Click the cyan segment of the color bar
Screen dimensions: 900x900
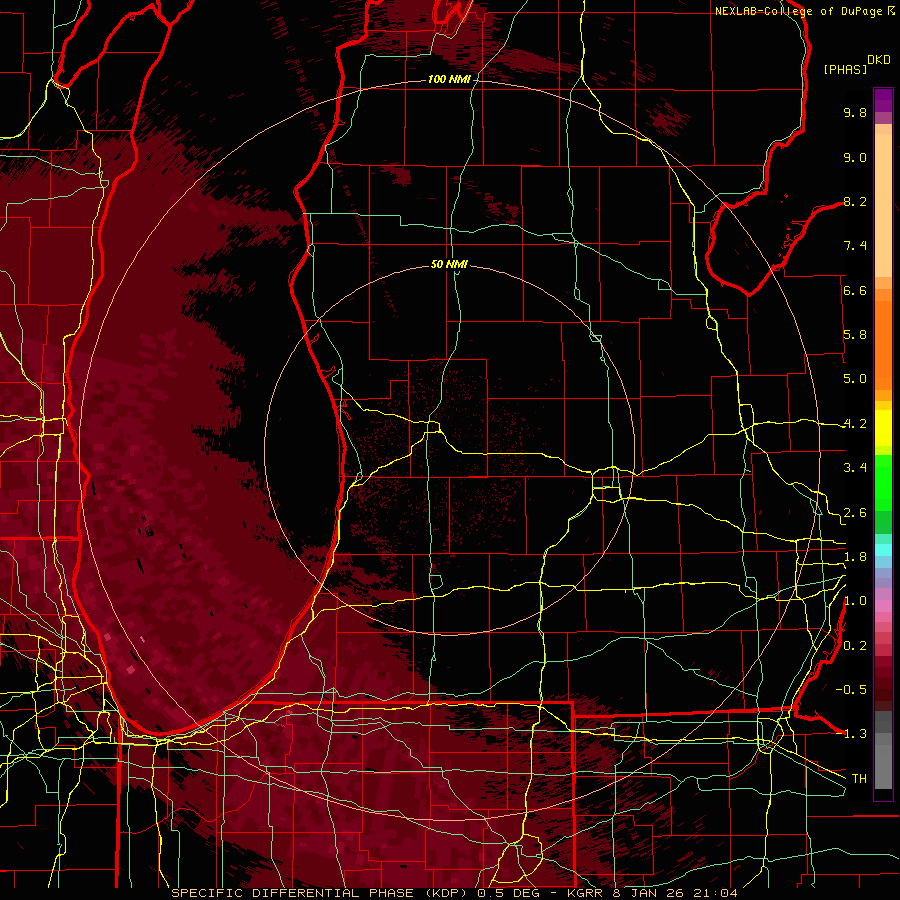click(883, 549)
